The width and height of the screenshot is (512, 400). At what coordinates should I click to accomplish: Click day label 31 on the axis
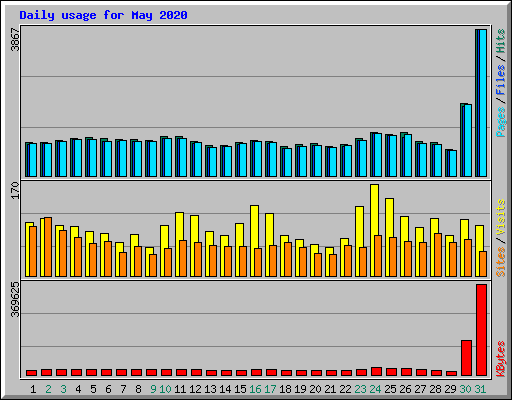click(480, 389)
